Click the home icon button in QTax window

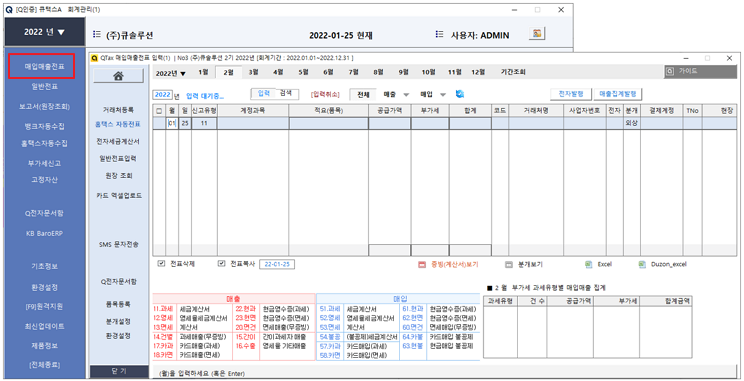[118, 75]
